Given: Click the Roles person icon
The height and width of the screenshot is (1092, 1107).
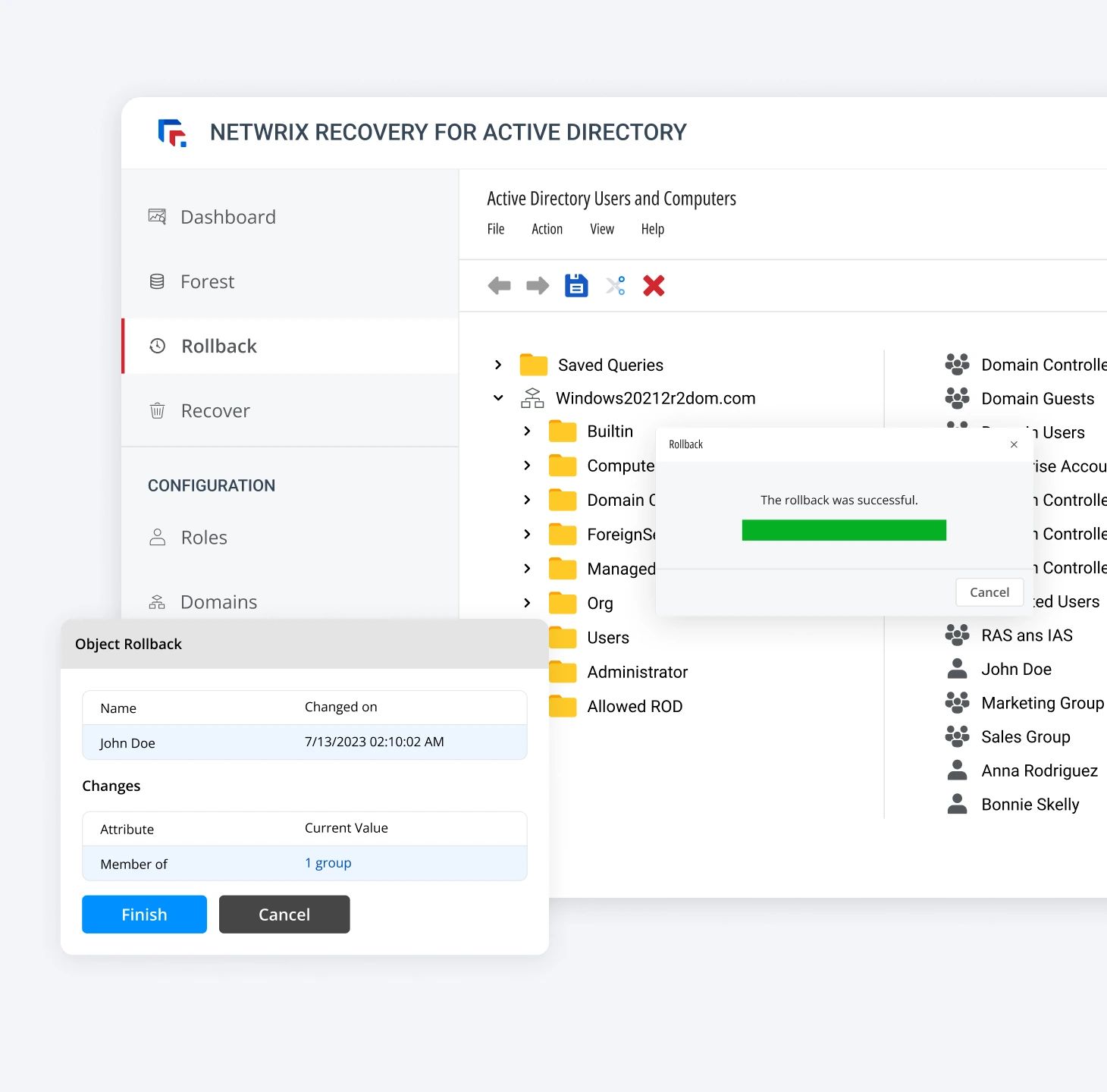Looking at the screenshot, I should click(x=157, y=537).
